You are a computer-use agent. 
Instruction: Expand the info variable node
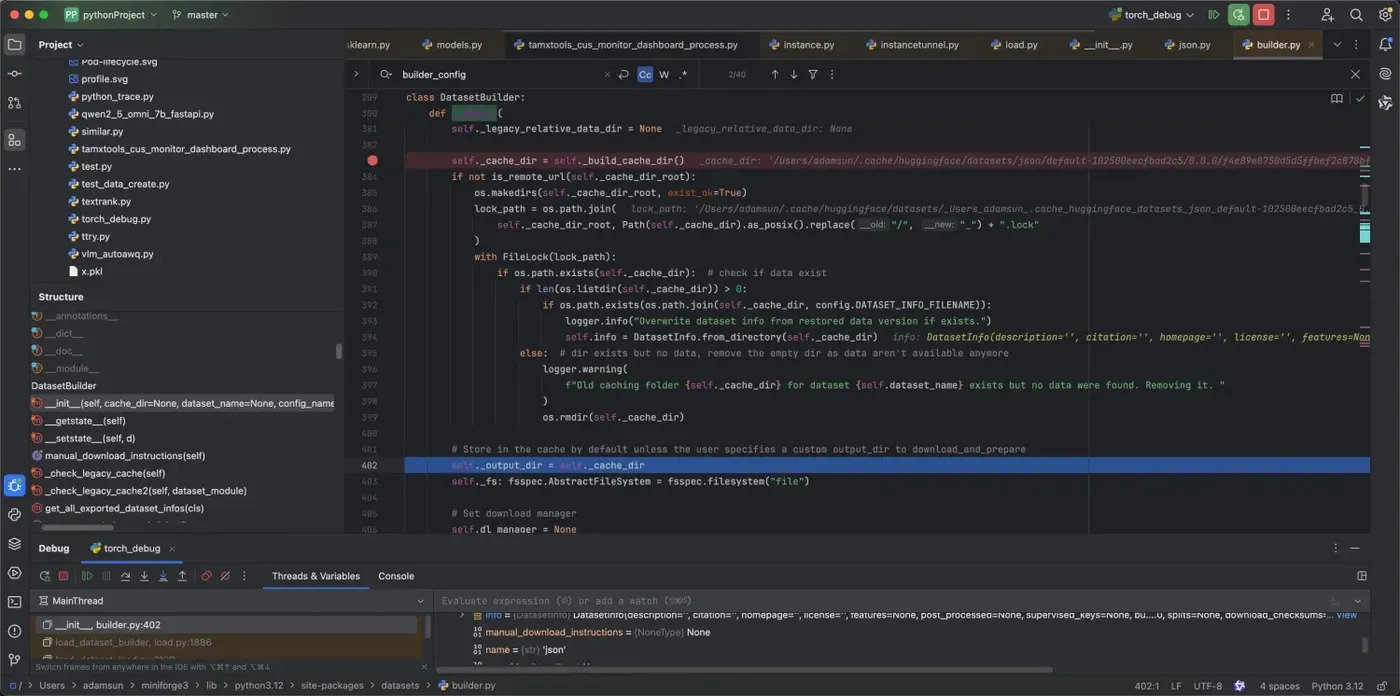(462, 615)
